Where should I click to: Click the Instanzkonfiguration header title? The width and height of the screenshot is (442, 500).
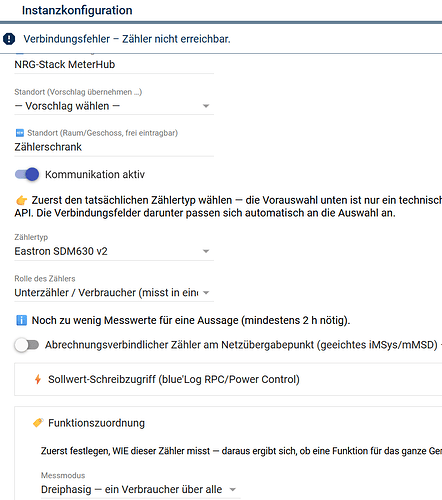[77, 10]
